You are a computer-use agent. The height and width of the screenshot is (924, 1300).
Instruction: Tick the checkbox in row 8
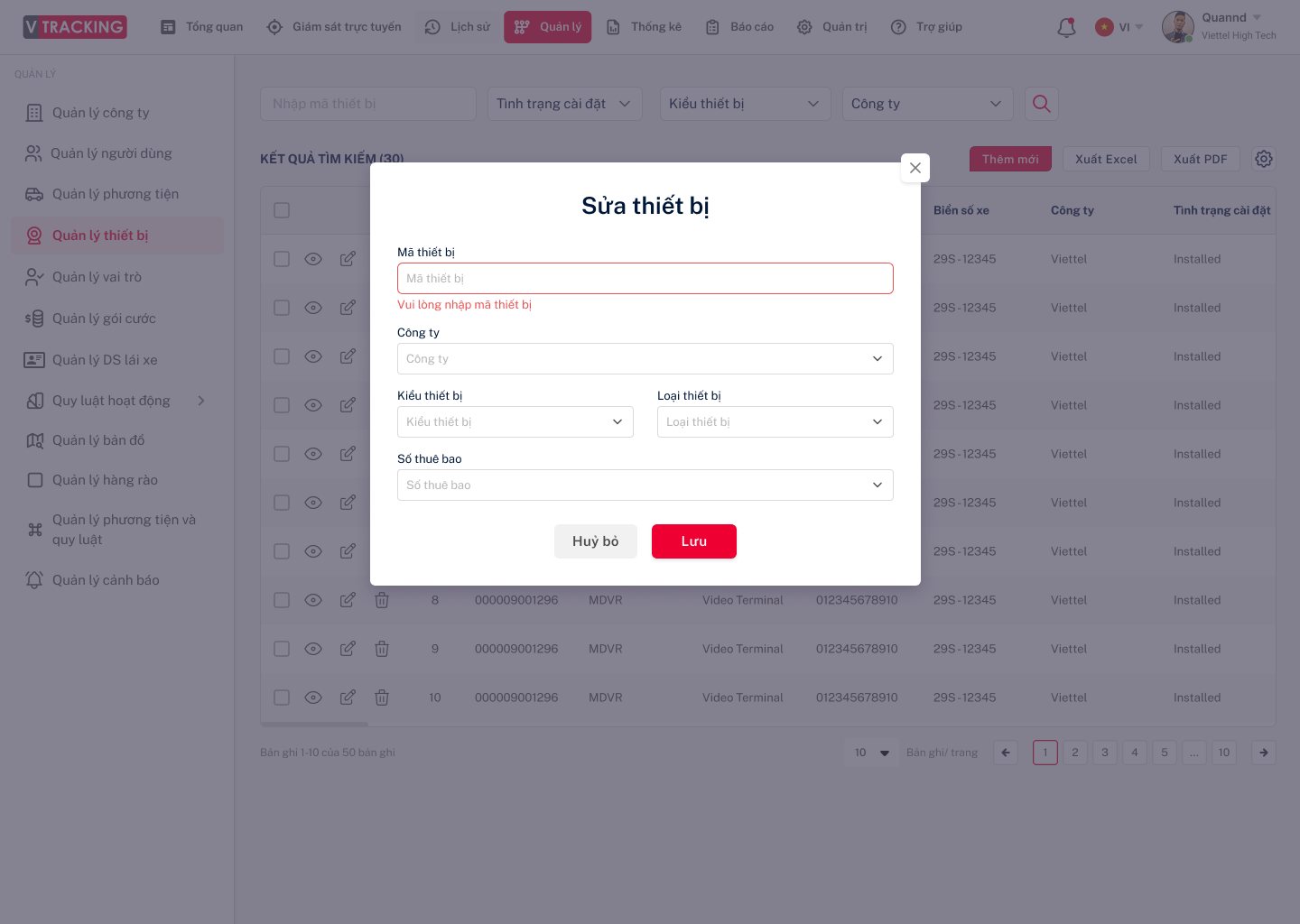(x=282, y=600)
